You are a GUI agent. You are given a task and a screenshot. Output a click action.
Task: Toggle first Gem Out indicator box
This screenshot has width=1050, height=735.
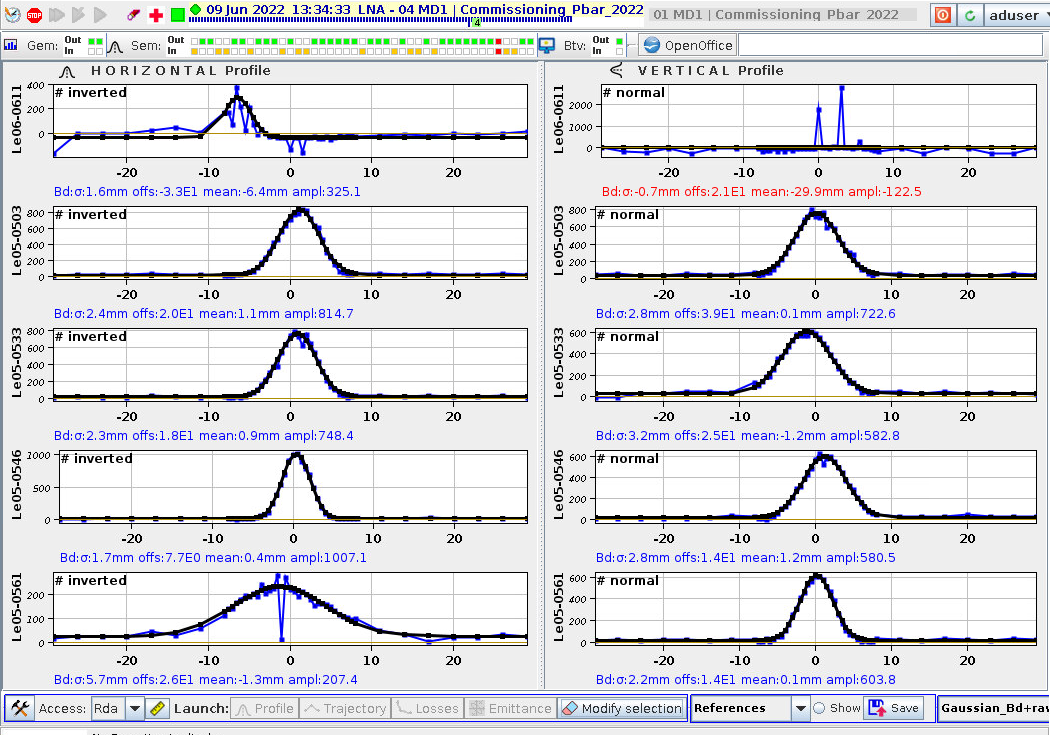[92, 41]
